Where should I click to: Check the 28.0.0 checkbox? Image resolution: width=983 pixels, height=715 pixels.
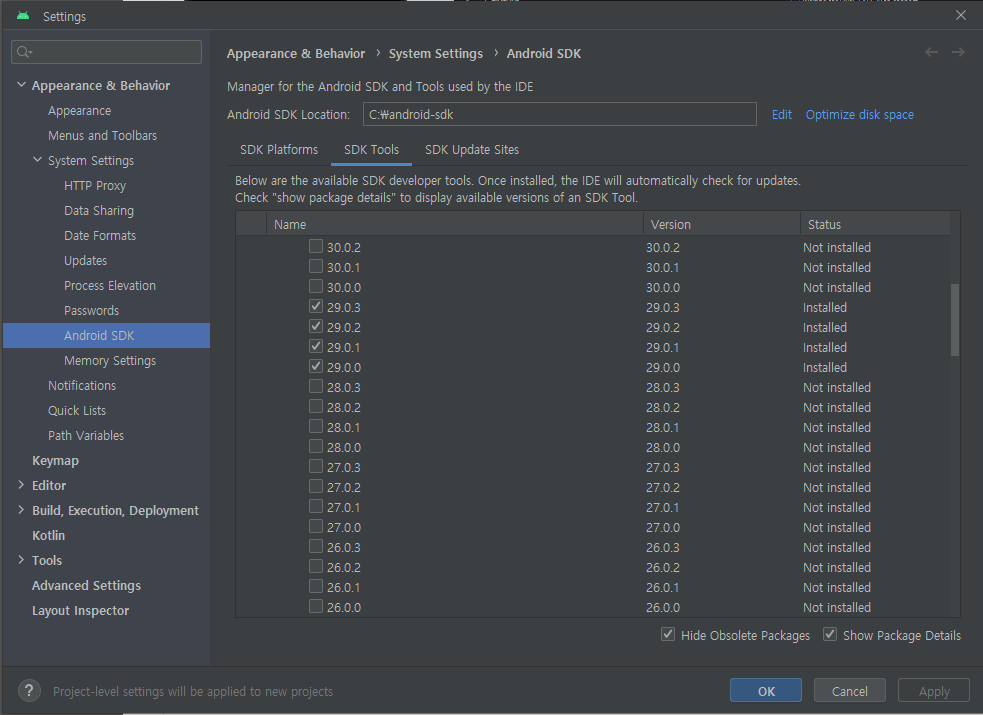[x=316, y=447]
